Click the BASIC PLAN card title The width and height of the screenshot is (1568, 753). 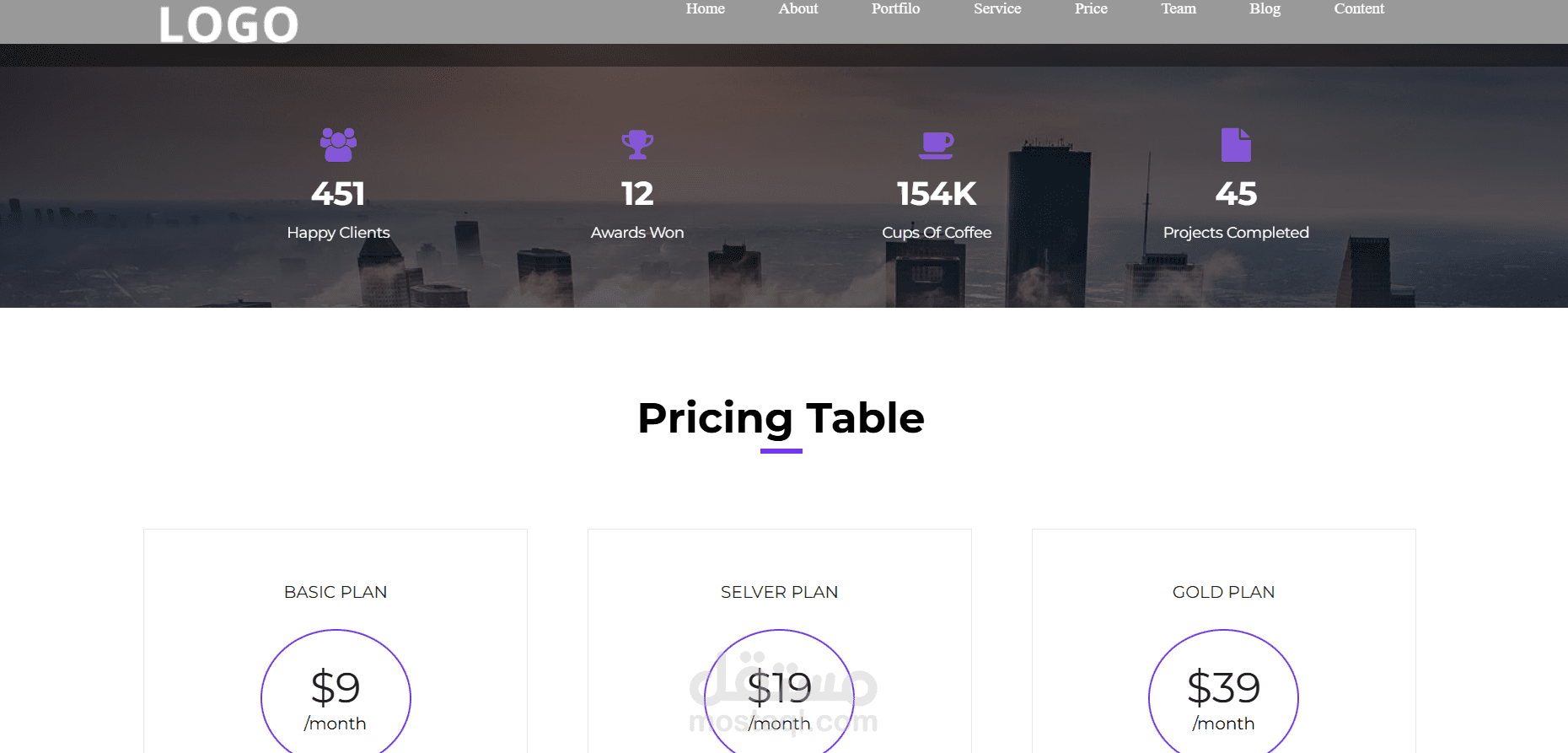pyautogui.click(x=336, y=592)
